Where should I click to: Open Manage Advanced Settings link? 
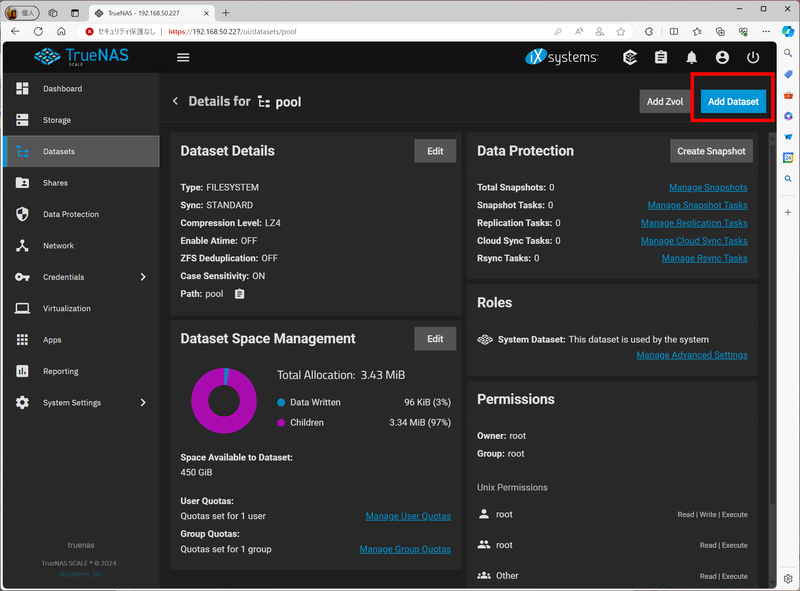tap(692, 355)
